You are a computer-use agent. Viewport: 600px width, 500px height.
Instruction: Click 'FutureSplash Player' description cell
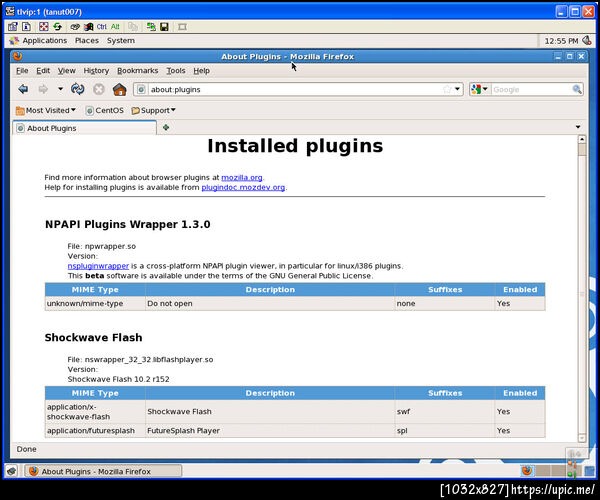click(270, 431)
